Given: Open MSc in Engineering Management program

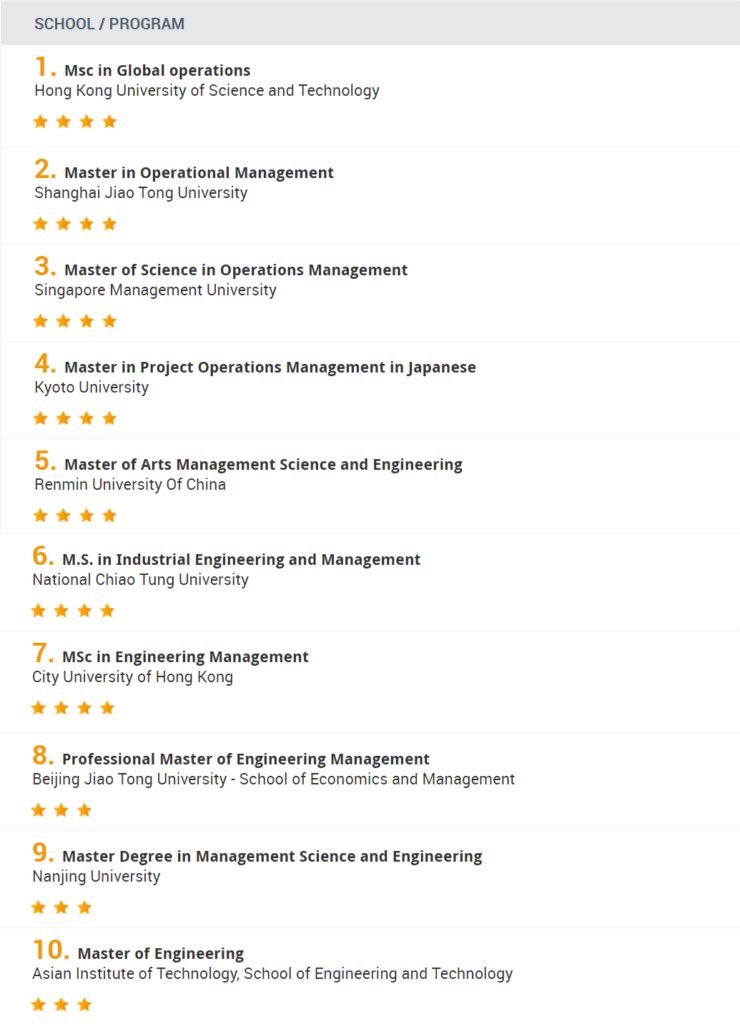Looking at the screenshot, I should click(185, 657).
